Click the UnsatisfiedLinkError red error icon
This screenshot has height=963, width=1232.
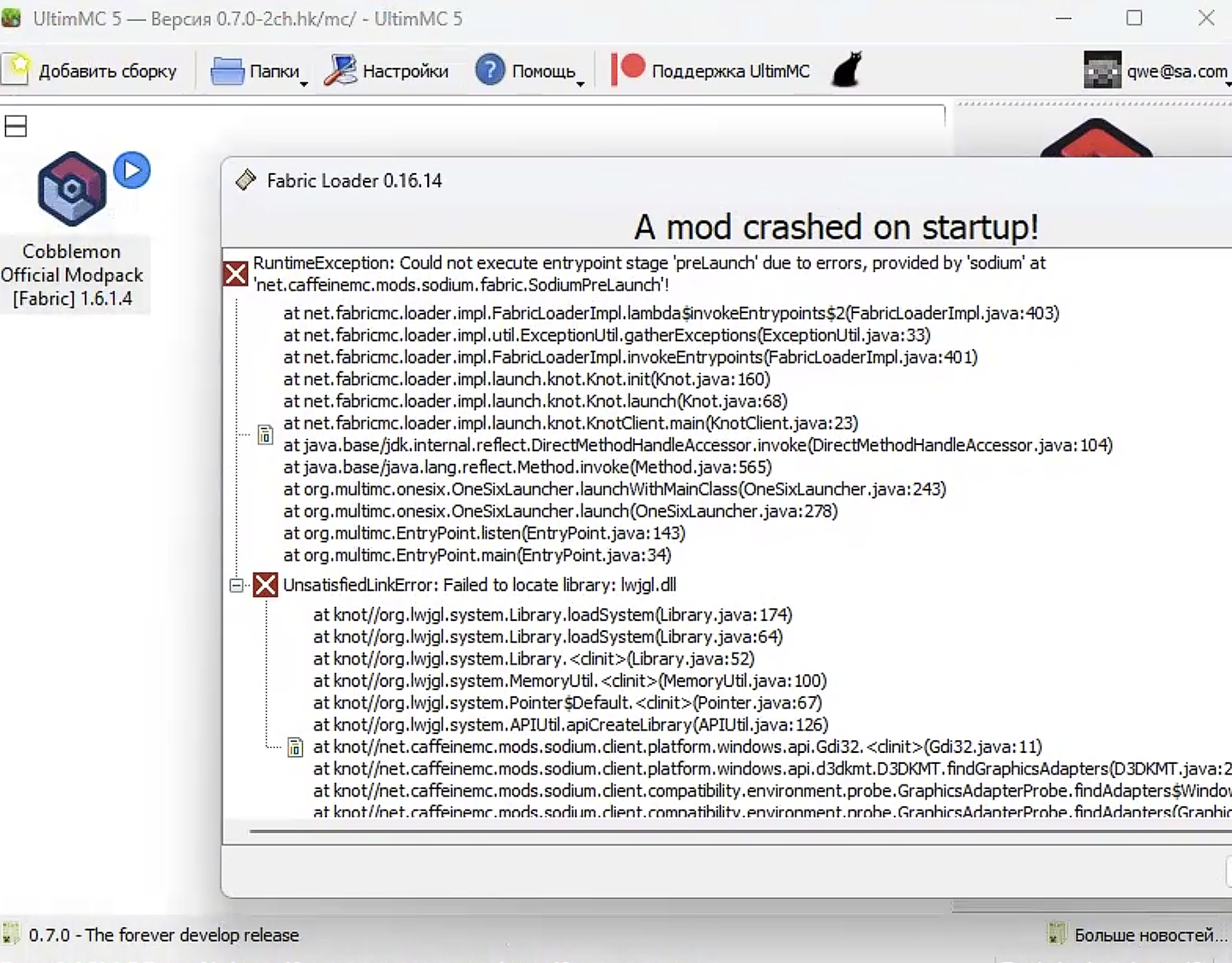point(266,585)
